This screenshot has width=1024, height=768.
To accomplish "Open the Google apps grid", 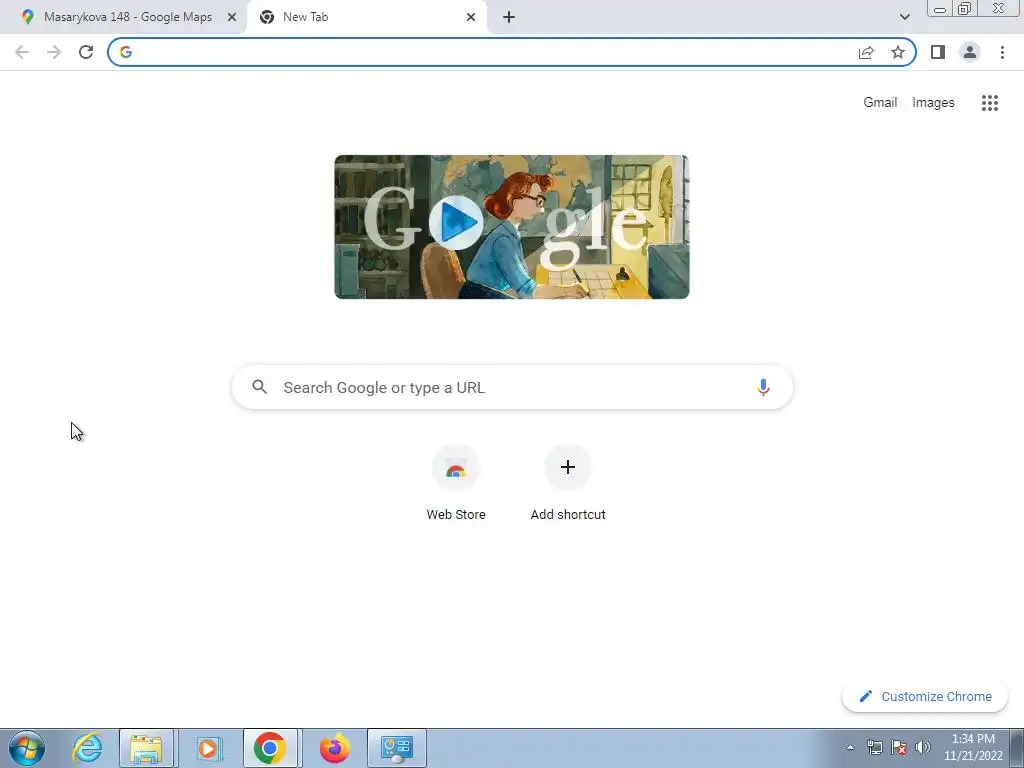I will coord(990,103).
